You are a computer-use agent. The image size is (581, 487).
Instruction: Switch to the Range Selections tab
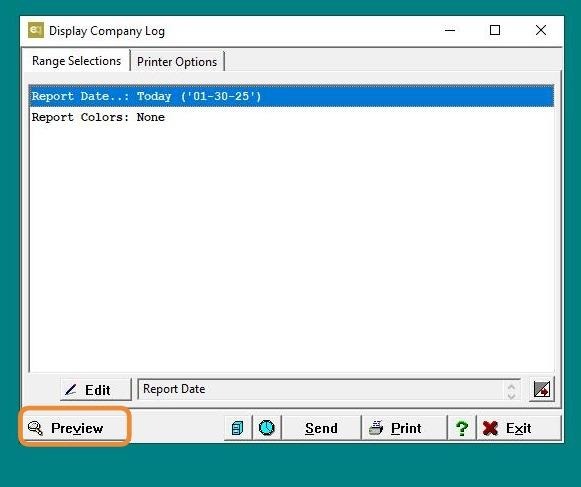click(76, 61)
